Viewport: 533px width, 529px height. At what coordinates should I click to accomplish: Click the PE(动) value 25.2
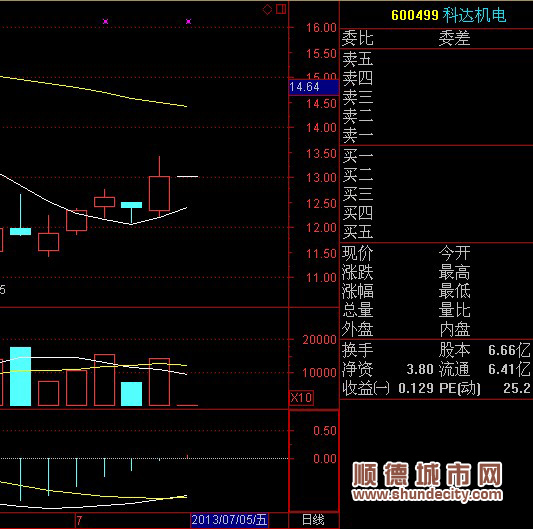[x=517, y=388]
